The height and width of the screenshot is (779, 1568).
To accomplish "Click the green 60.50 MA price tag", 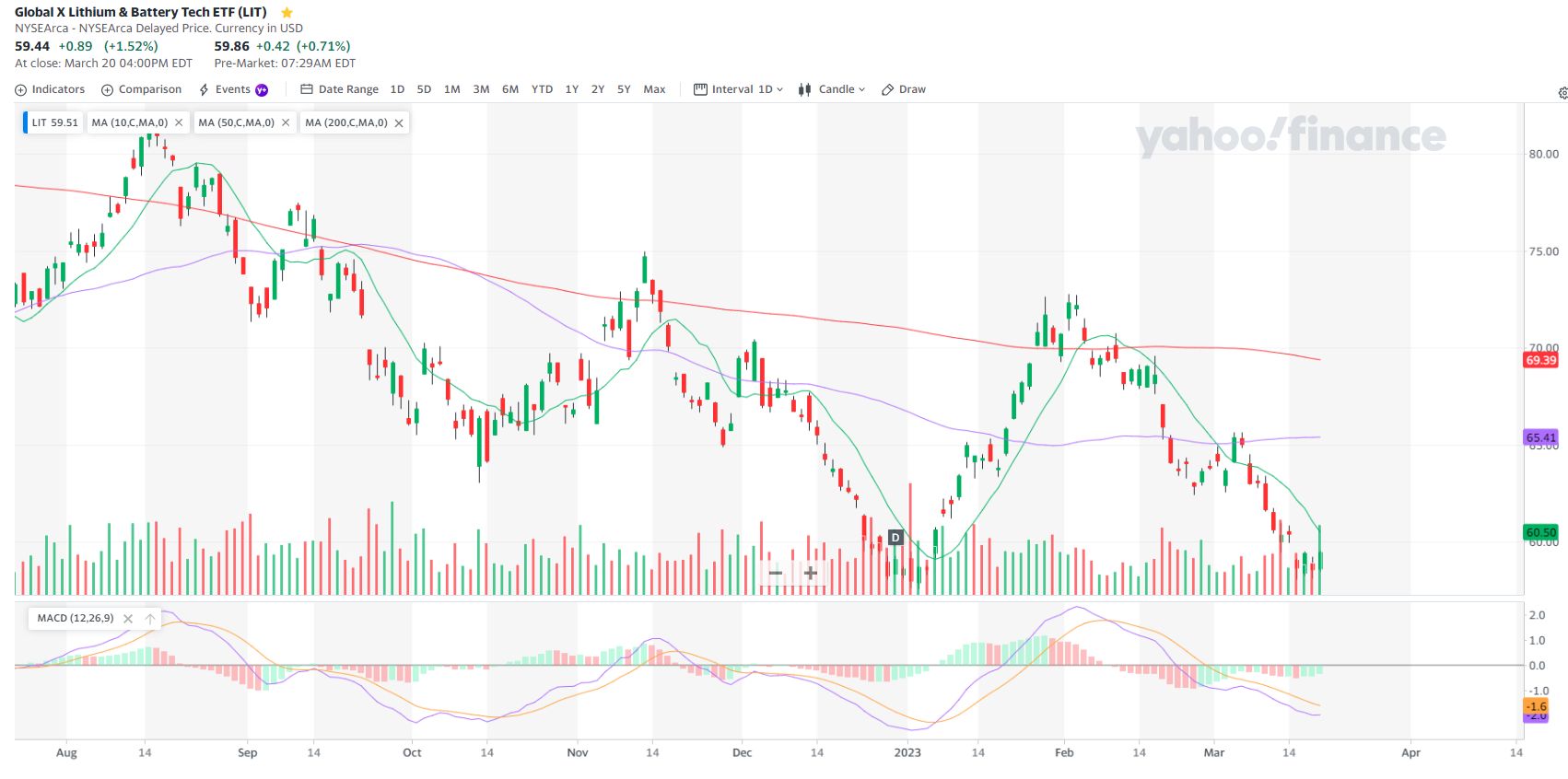I will coord(1540,532).
